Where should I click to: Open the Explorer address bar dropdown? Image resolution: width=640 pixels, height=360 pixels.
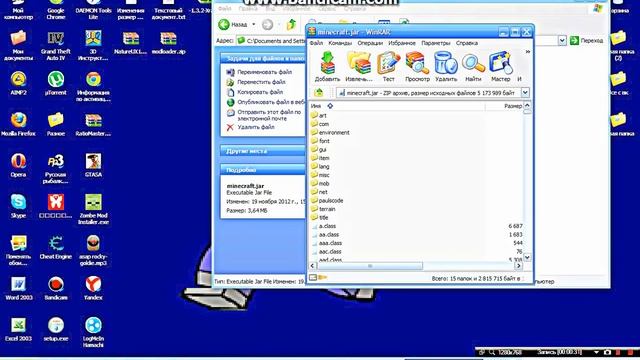tap(562, 40)
